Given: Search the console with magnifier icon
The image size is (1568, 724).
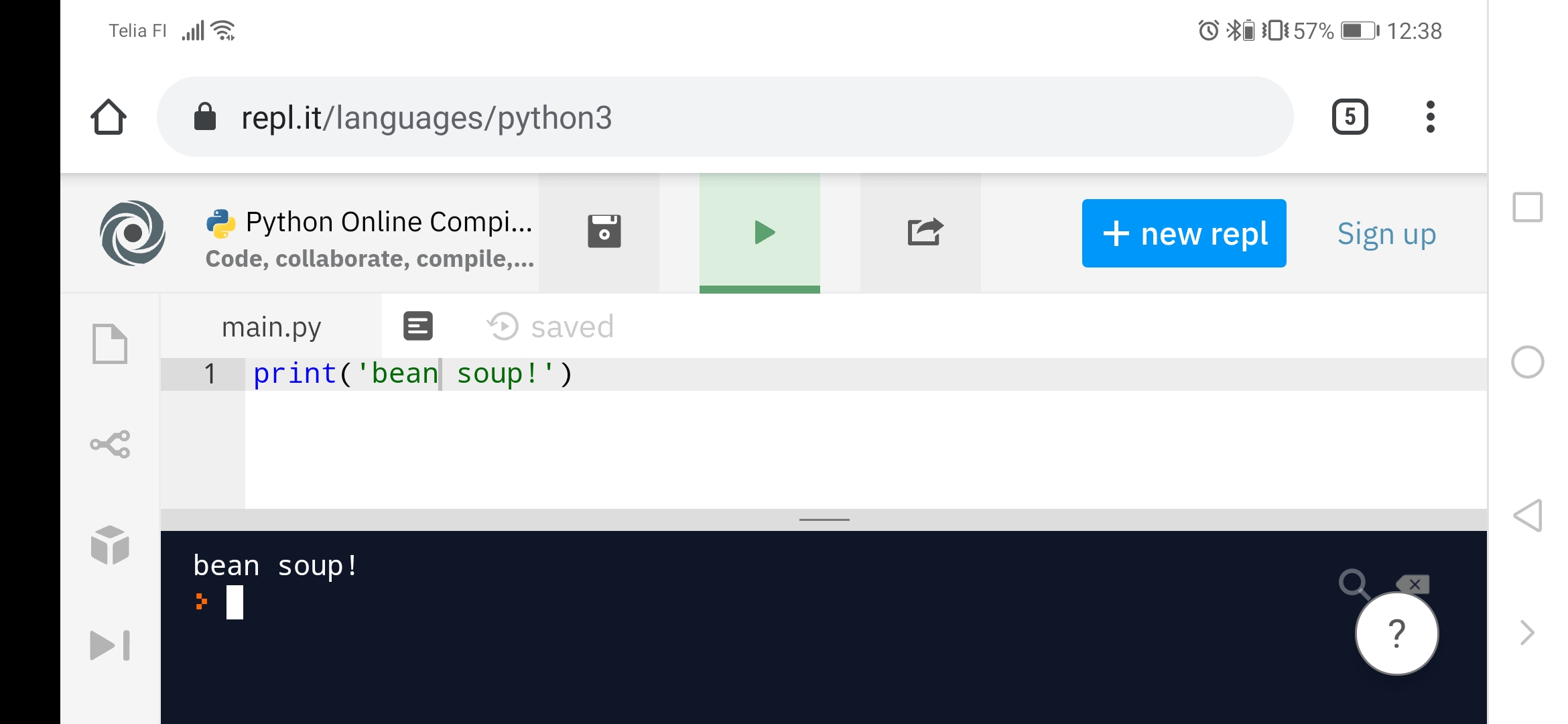Looking at the screenshot, I should click(x=1353, y=583).
